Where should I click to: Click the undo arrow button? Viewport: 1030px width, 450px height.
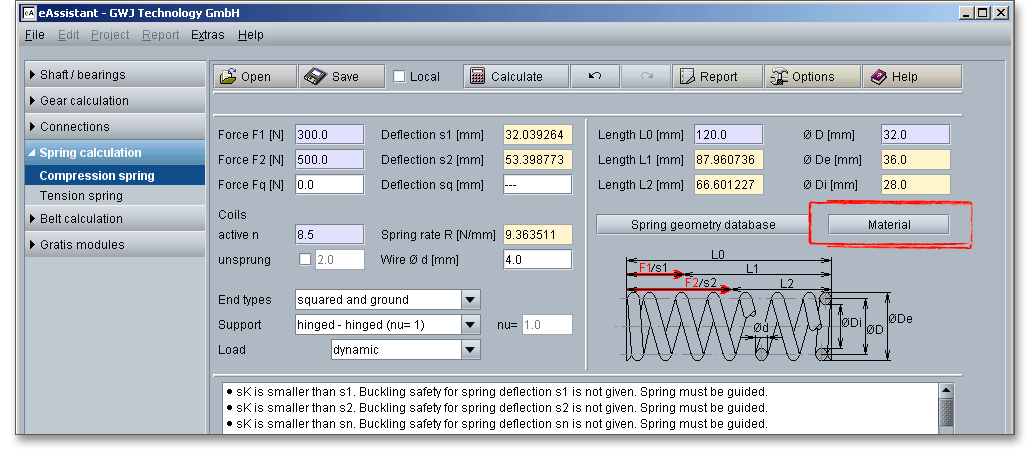pyautogui.click(x=595, y=77)
